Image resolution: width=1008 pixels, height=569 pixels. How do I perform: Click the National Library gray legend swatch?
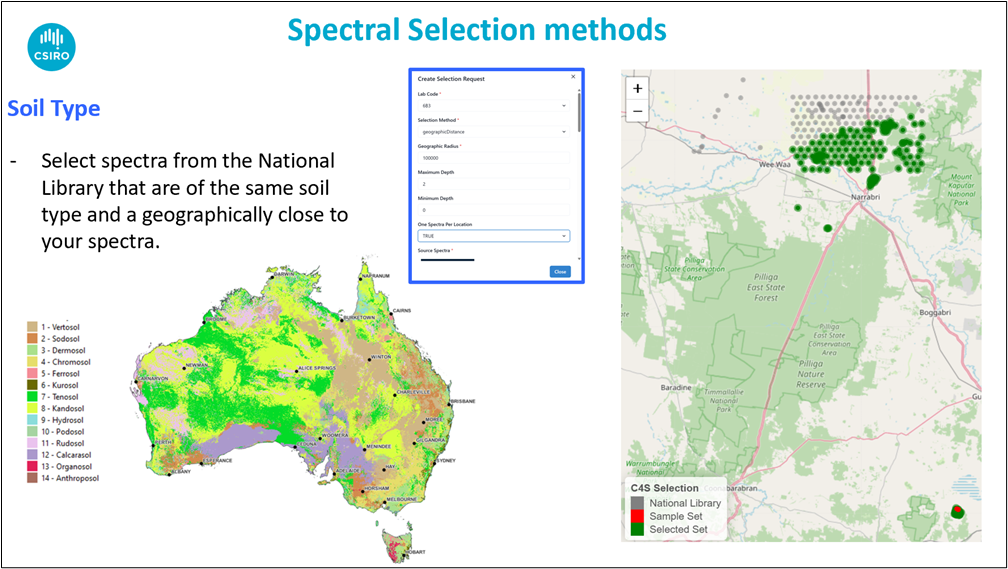coord(637,503)
